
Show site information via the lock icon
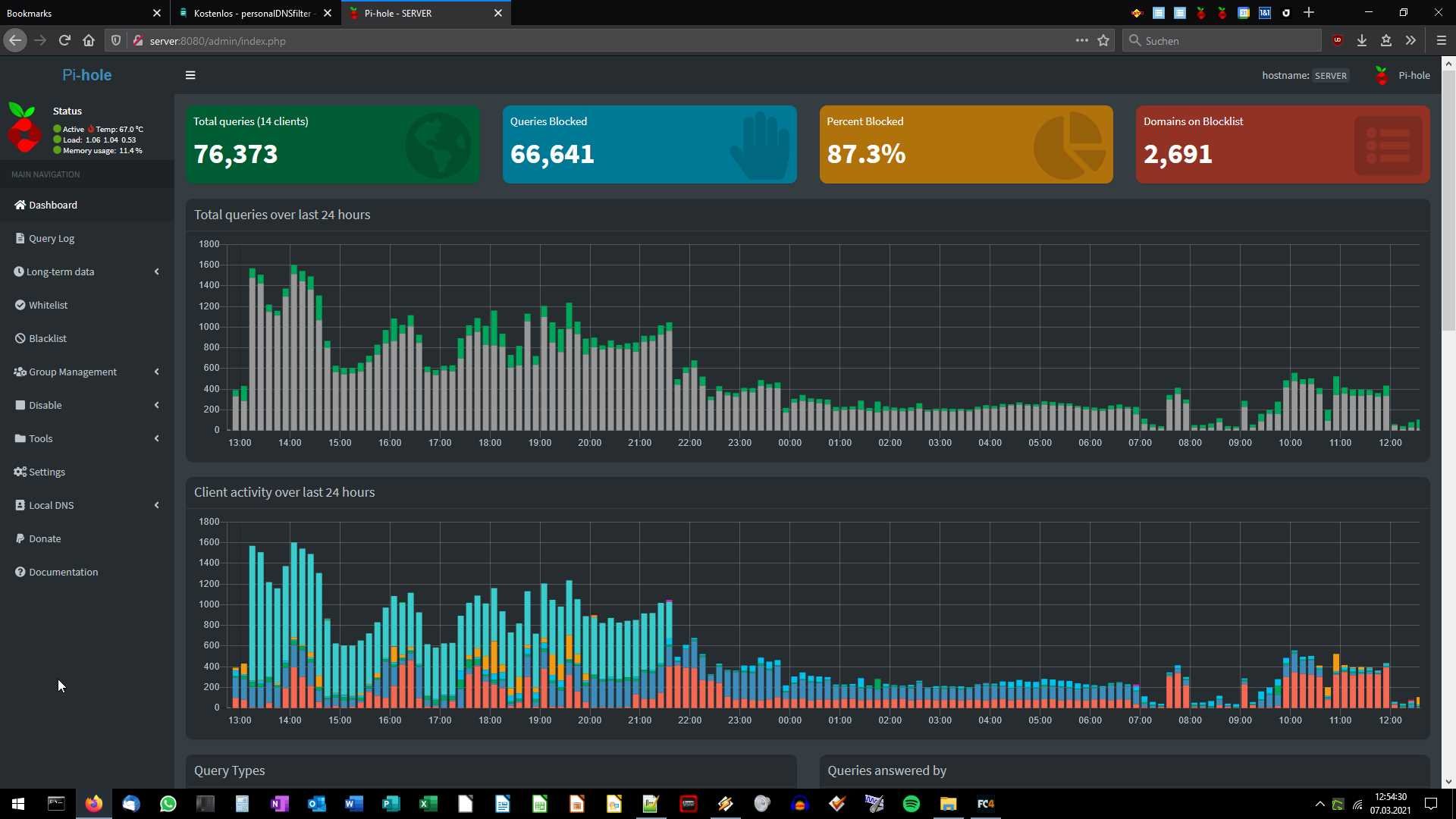coord(137,41)
